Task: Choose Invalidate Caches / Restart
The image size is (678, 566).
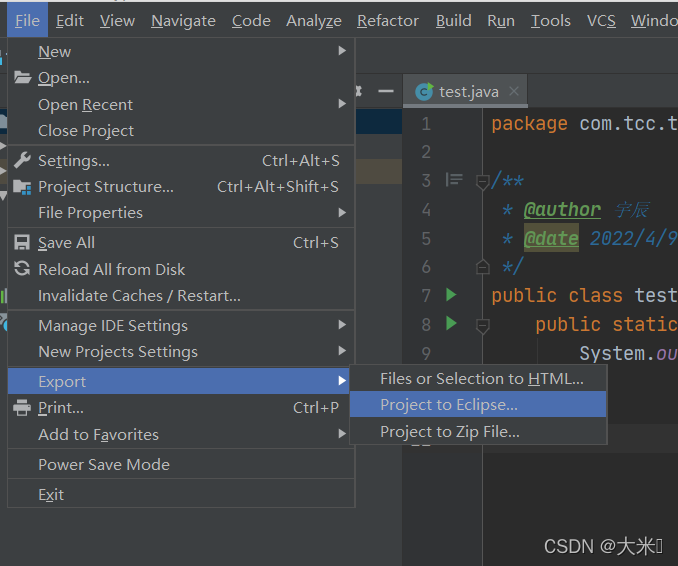Action: pyautogui.click(x=139, y=296)
